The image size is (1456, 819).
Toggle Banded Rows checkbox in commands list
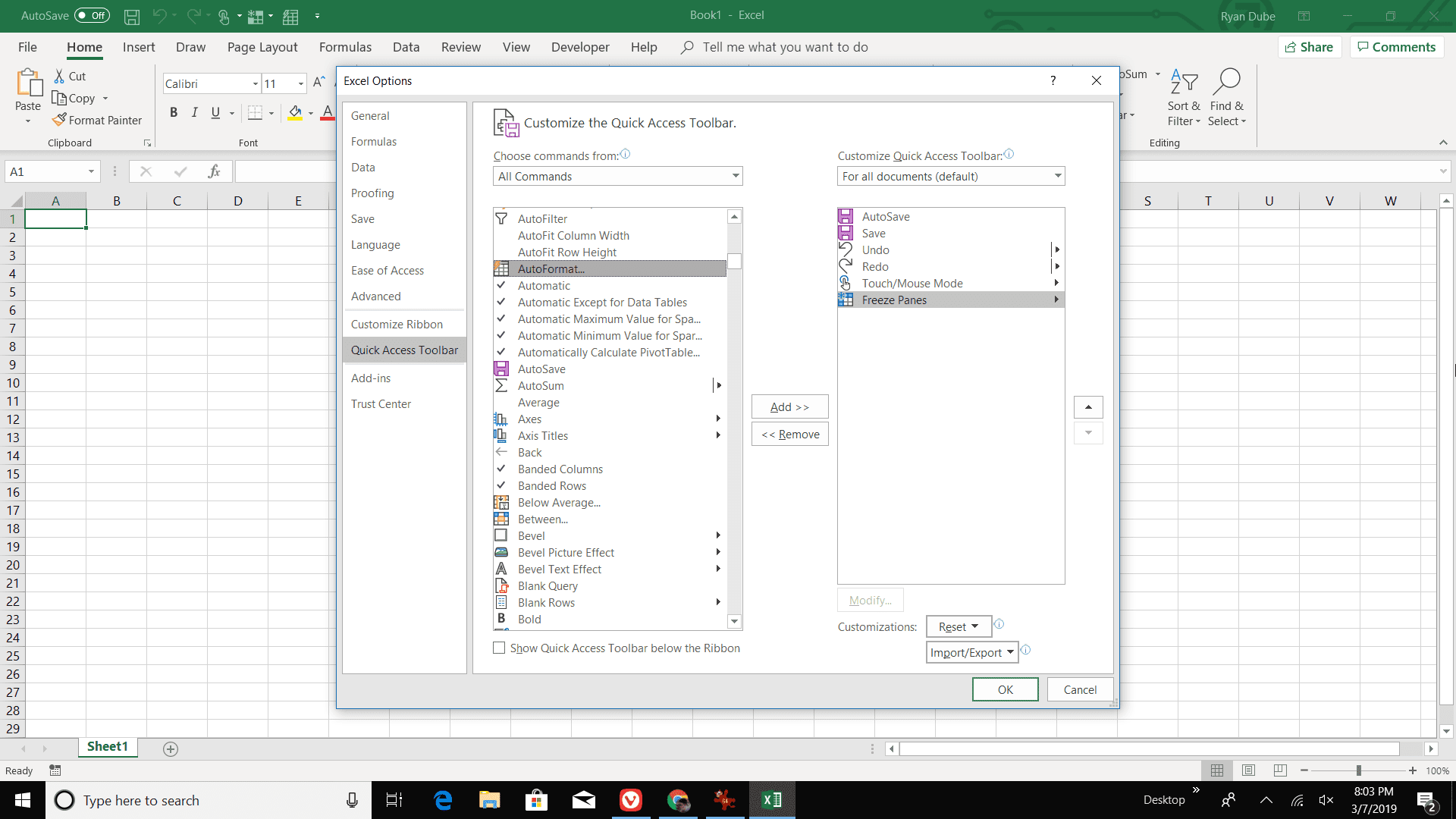500,485
